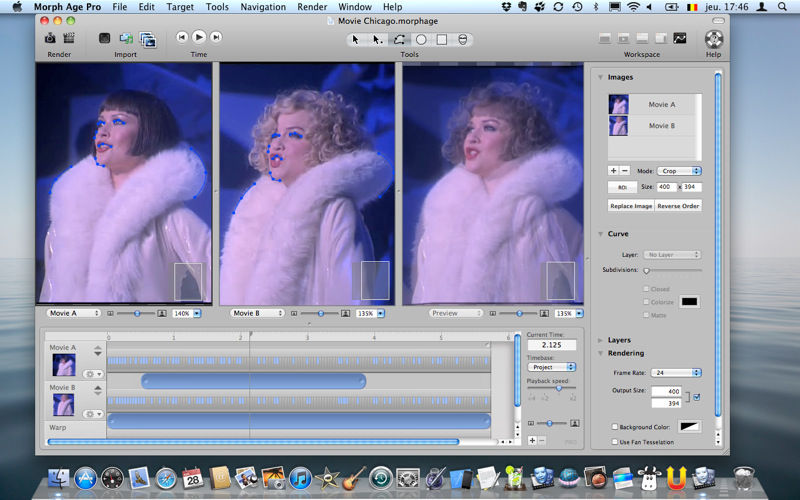Image resolution: width=800 pixels, height=500 pixels.
Task: Expand the Layers section
Action: 601,340
